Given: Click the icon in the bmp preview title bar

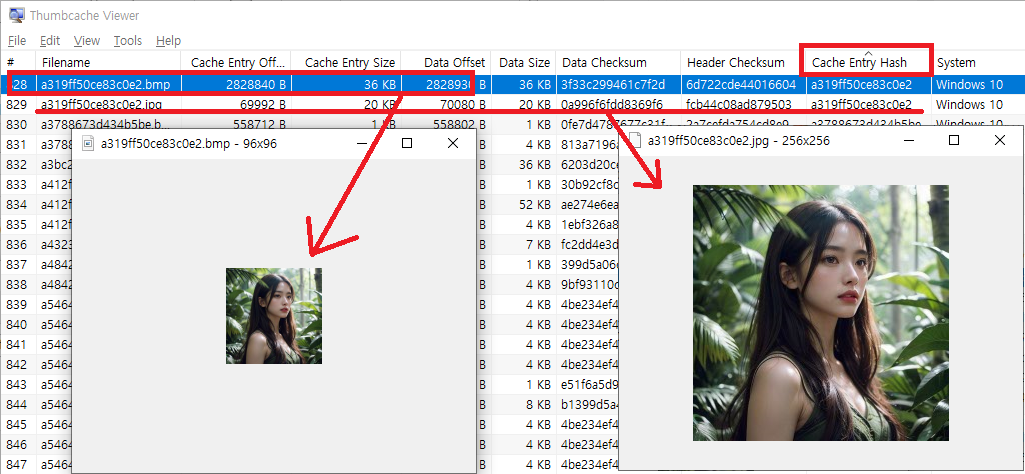Looking at the screenshot, I should pos(88,144).
